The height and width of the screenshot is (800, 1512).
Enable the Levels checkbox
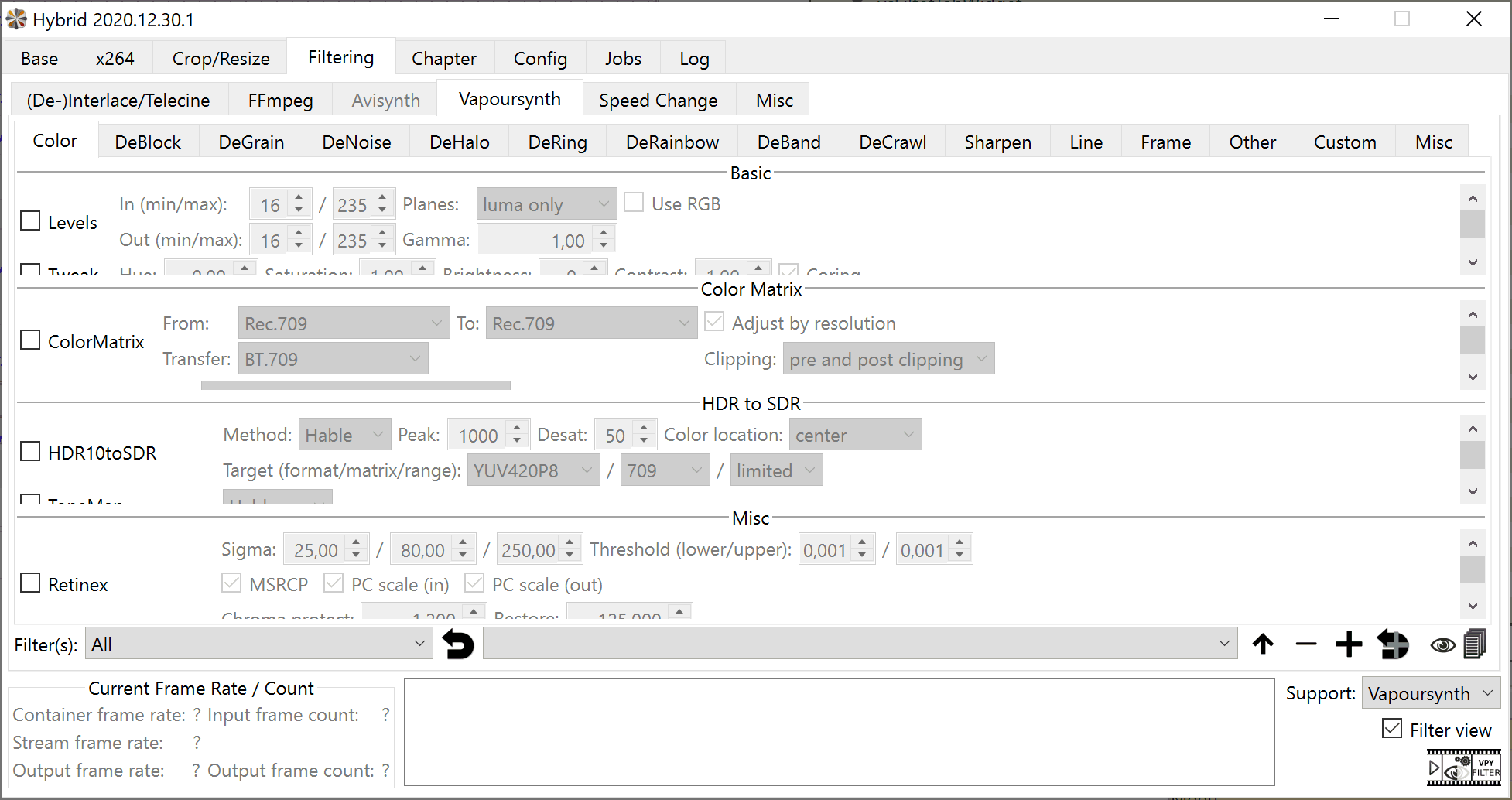30,221
